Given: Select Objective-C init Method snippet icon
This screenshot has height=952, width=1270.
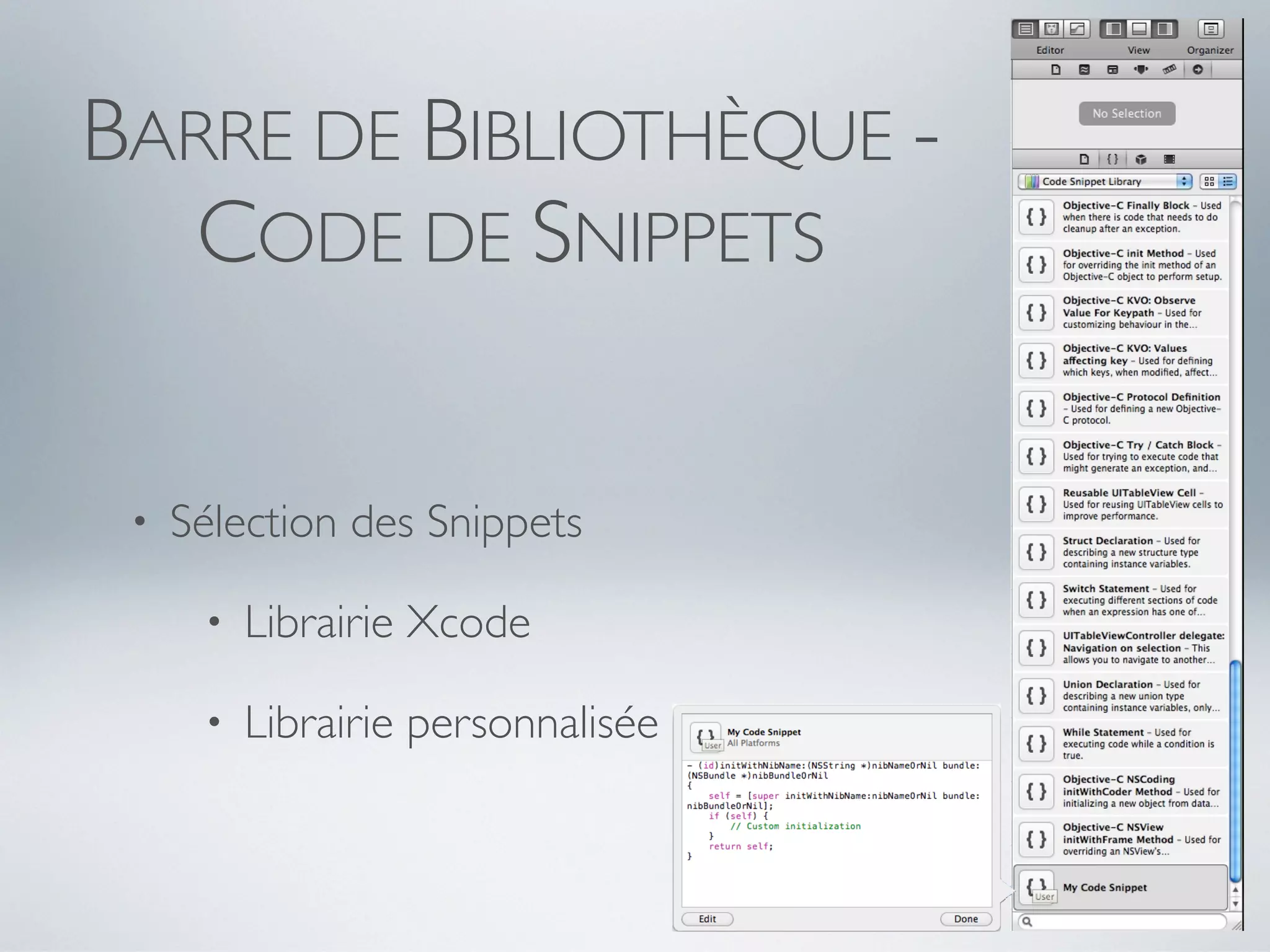Looking at the screenshot, I should tap(1036, 265).
